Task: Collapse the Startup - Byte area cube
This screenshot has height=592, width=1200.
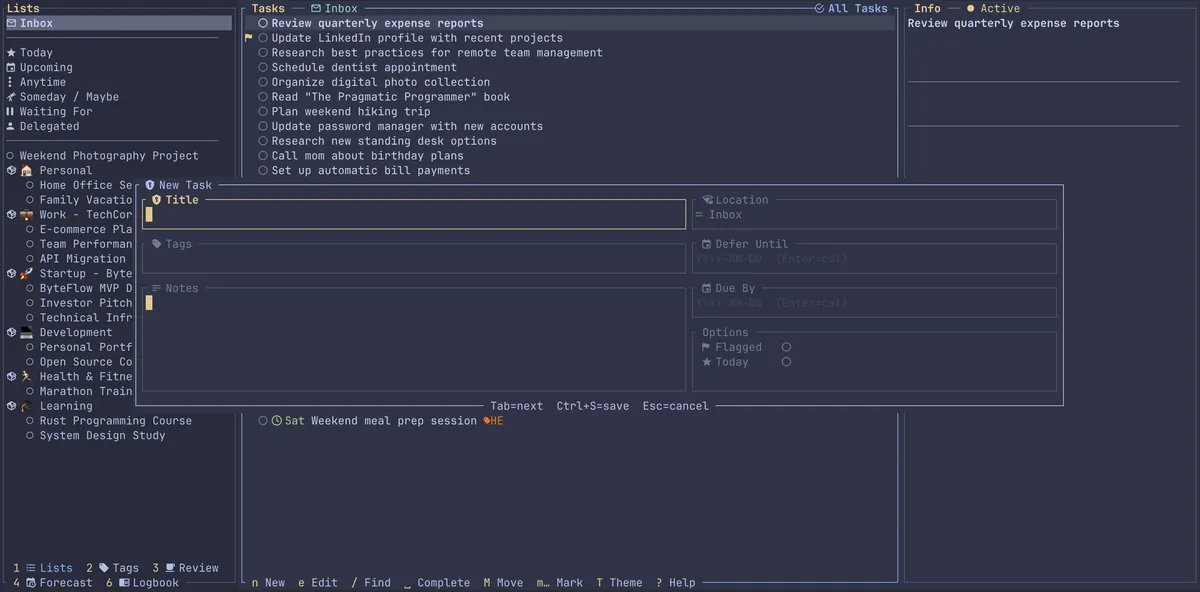Action: tap(11, 274)
